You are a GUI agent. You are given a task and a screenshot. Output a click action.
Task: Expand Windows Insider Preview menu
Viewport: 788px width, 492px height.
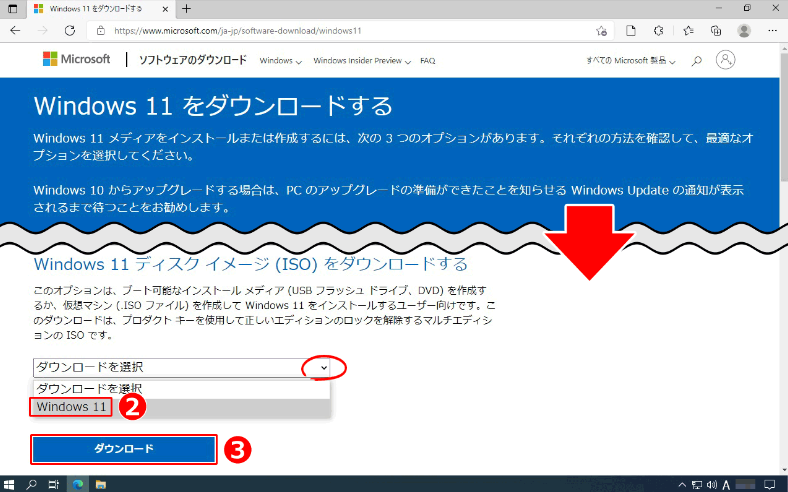click(362, 61)
